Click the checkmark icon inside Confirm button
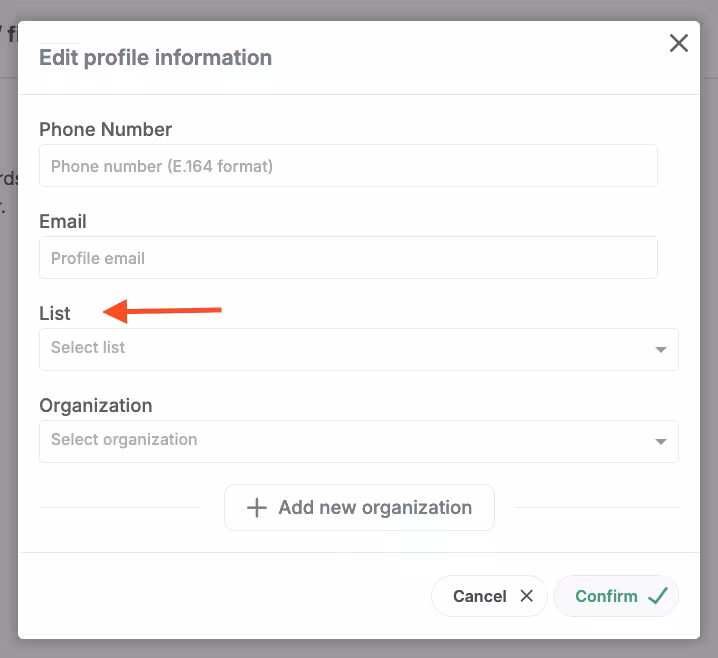Image resolution: width=718 pixels, height=658 pixels. (x=657, y=596)
